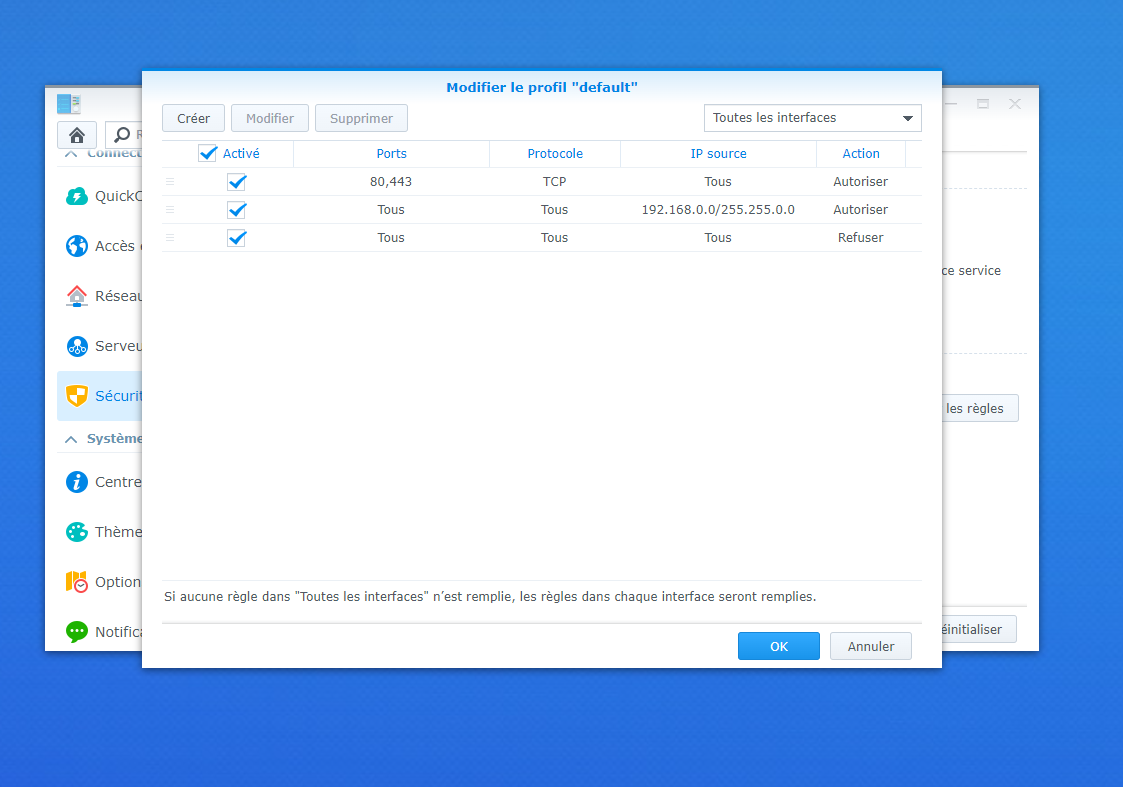Click the Thème palette icon
This screenshot has width=1123, height=787.
pyautogui.click(x=77, y=532)
